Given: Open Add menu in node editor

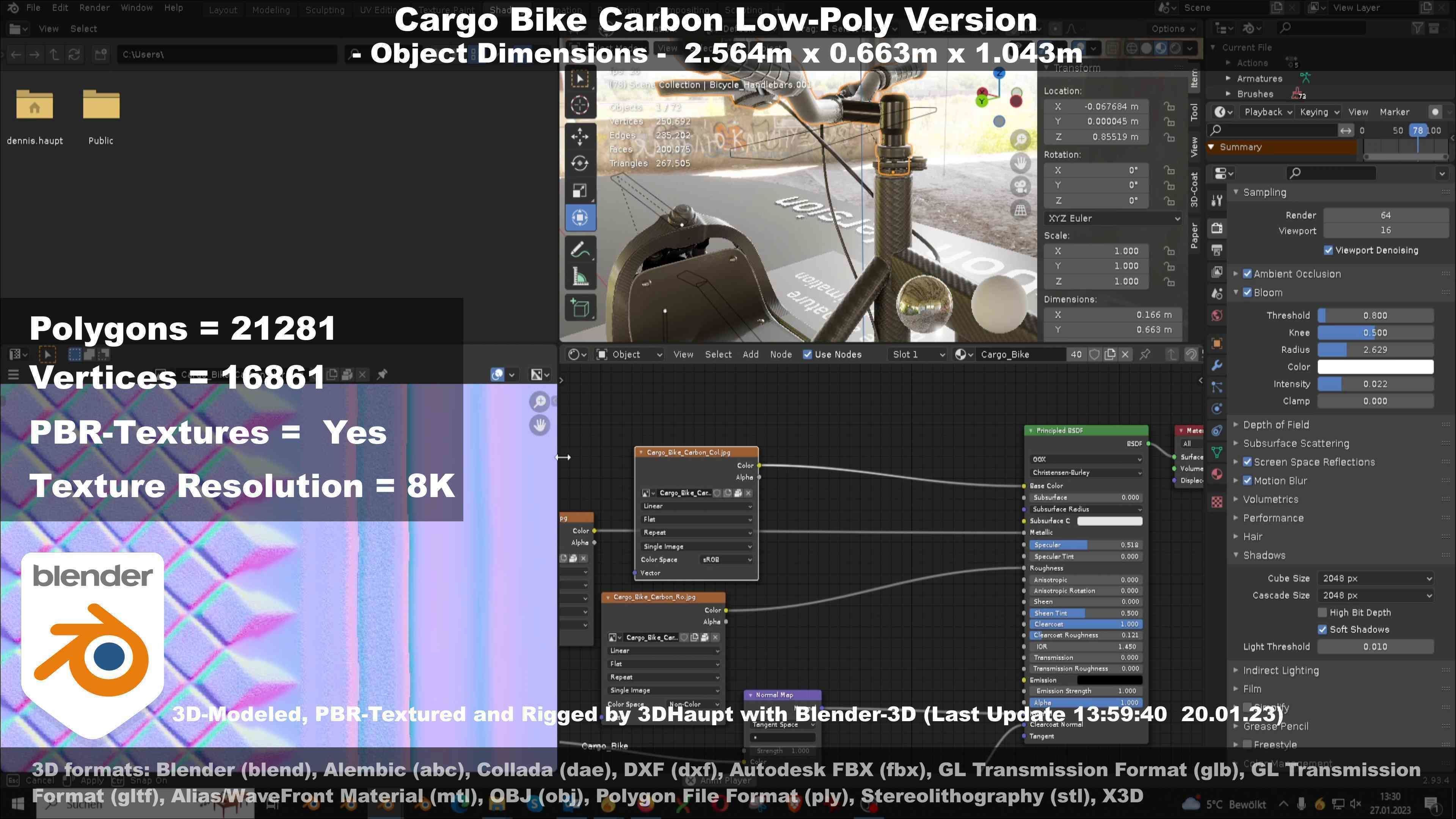Looking at the screenshot, I should [x=751, y=355].
